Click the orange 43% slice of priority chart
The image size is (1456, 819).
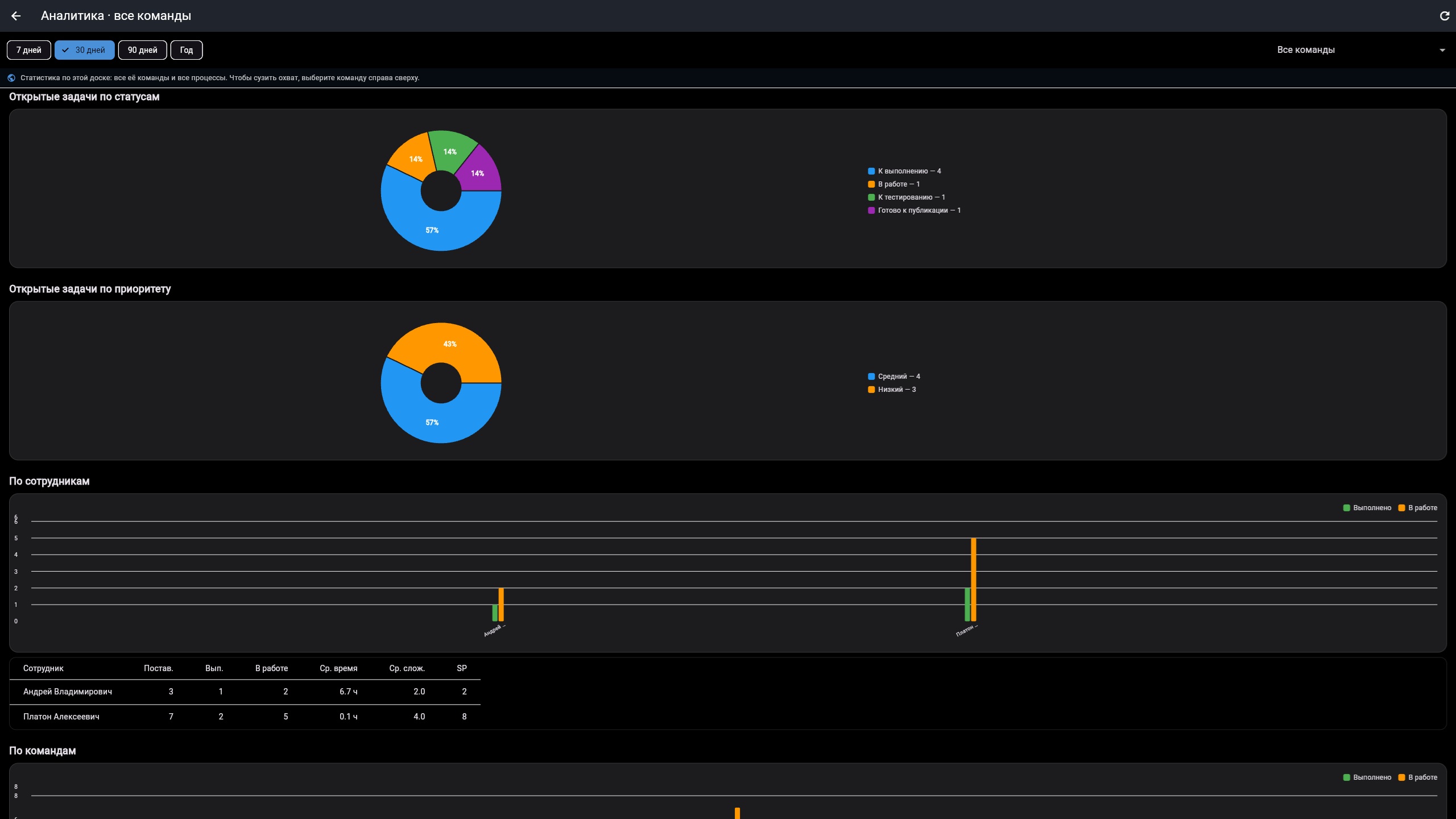pos(449,345)
